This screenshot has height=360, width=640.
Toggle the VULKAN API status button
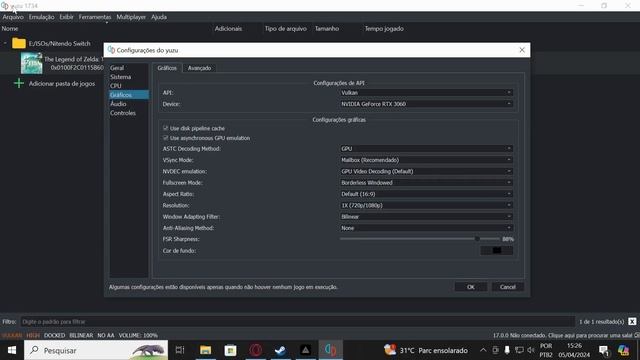click(12, 335)
